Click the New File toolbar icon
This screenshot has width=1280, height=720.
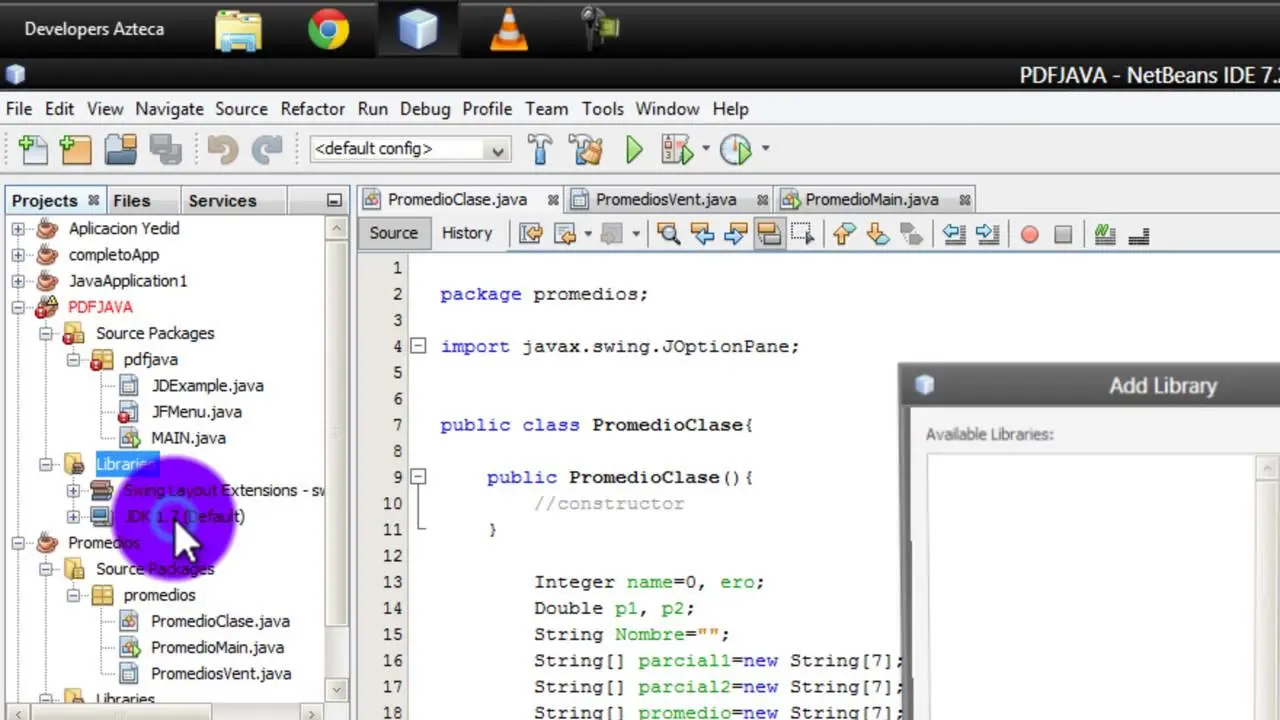click(32, 150)
